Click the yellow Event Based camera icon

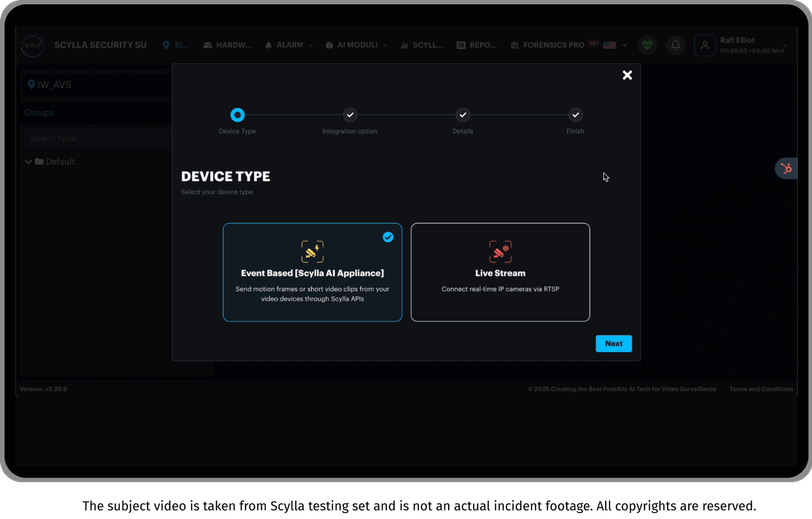coord(312,252)
